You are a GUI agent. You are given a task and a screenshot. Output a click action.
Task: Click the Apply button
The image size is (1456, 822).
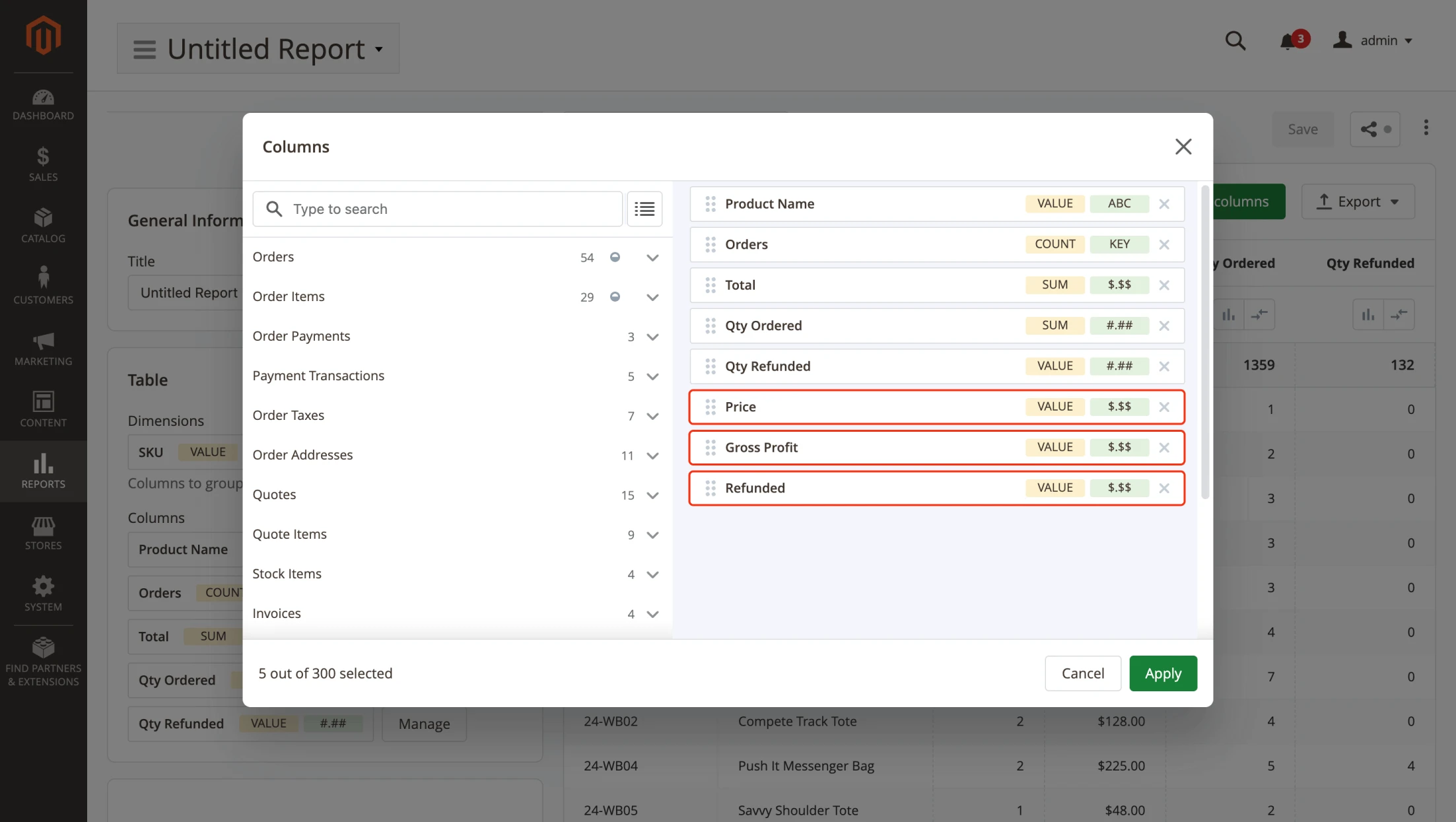point(1163,673)
